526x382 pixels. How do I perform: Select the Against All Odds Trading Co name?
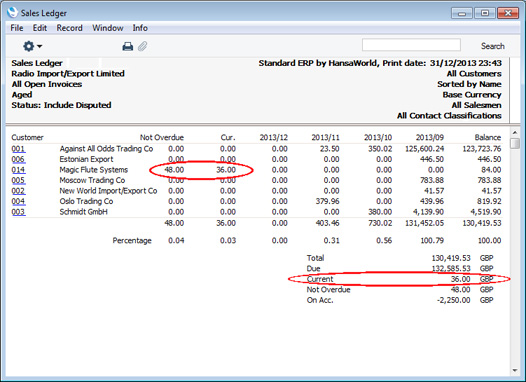click(106, 149)
